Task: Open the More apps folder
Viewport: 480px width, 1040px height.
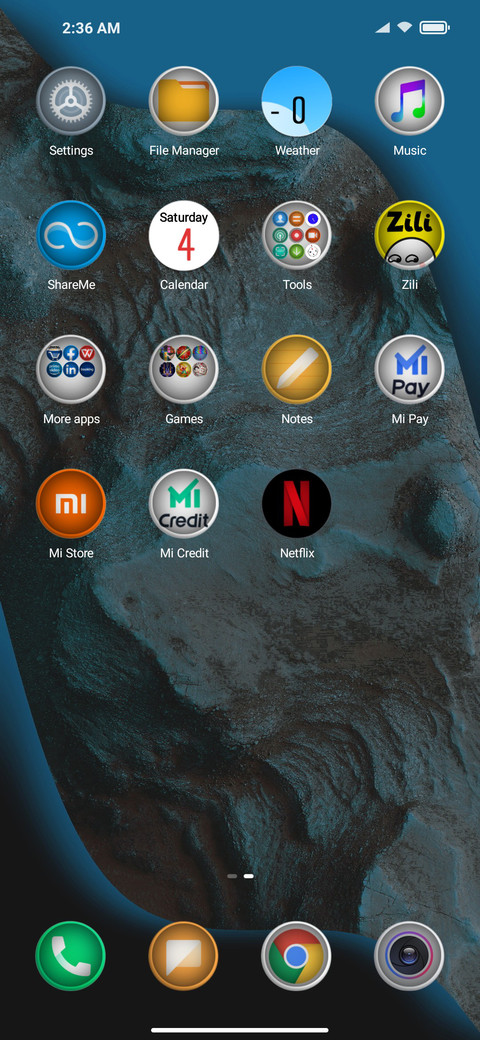Action: [x=71, y=369]
